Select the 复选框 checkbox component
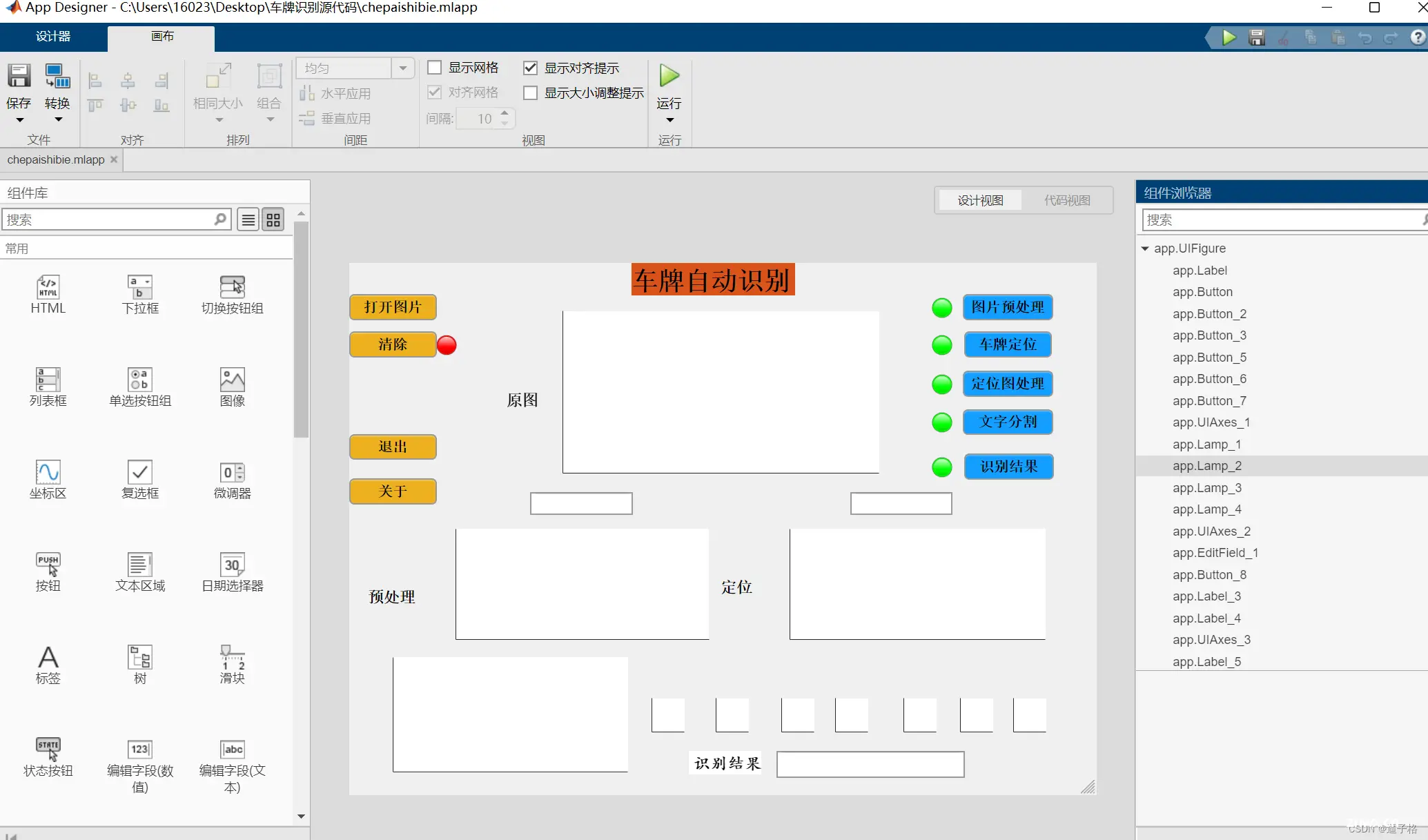The width and height of the screenshot is (1428, 840). click(x=140, y=480)
